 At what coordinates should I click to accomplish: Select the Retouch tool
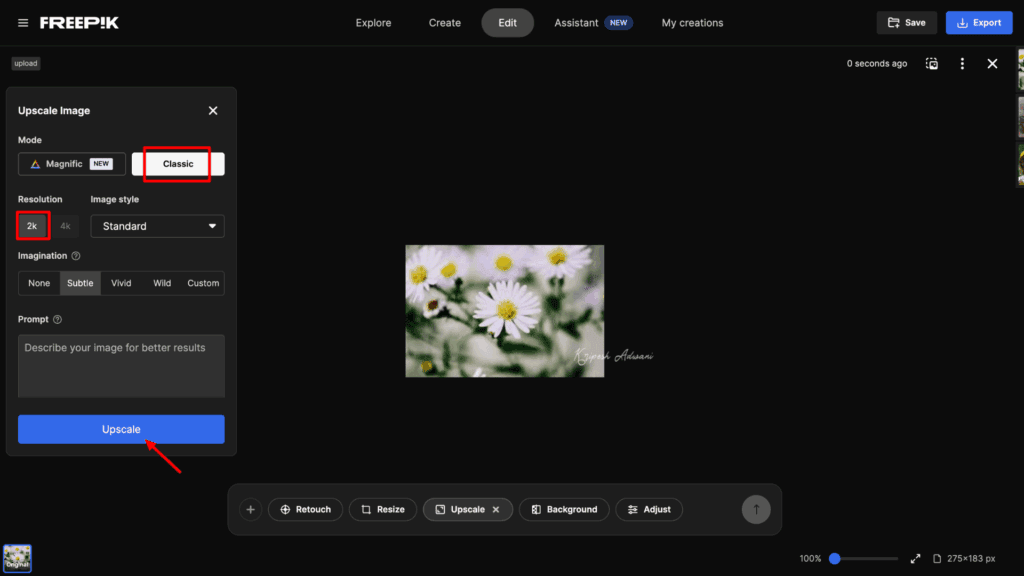305,510
